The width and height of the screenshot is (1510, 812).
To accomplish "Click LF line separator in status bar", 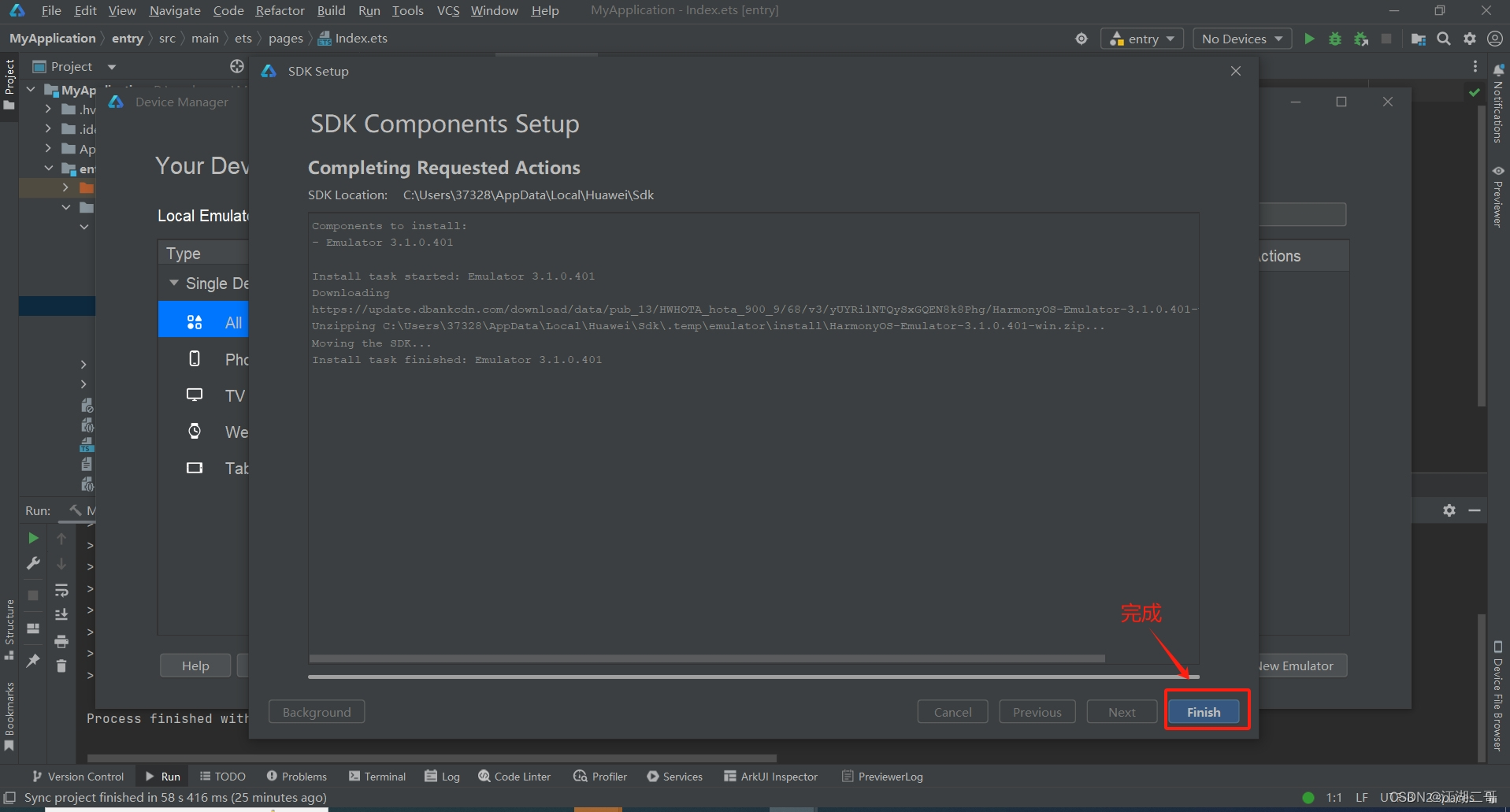I will click(x=1361, y=798).
